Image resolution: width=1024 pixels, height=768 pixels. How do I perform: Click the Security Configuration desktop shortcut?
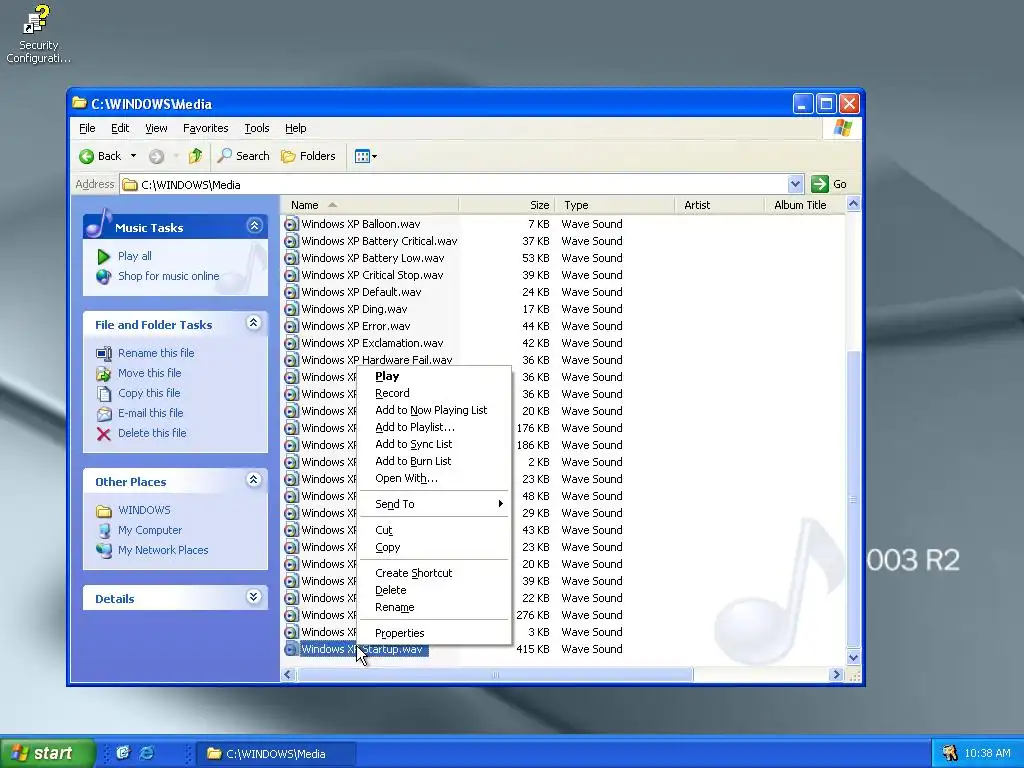[37, 34]
